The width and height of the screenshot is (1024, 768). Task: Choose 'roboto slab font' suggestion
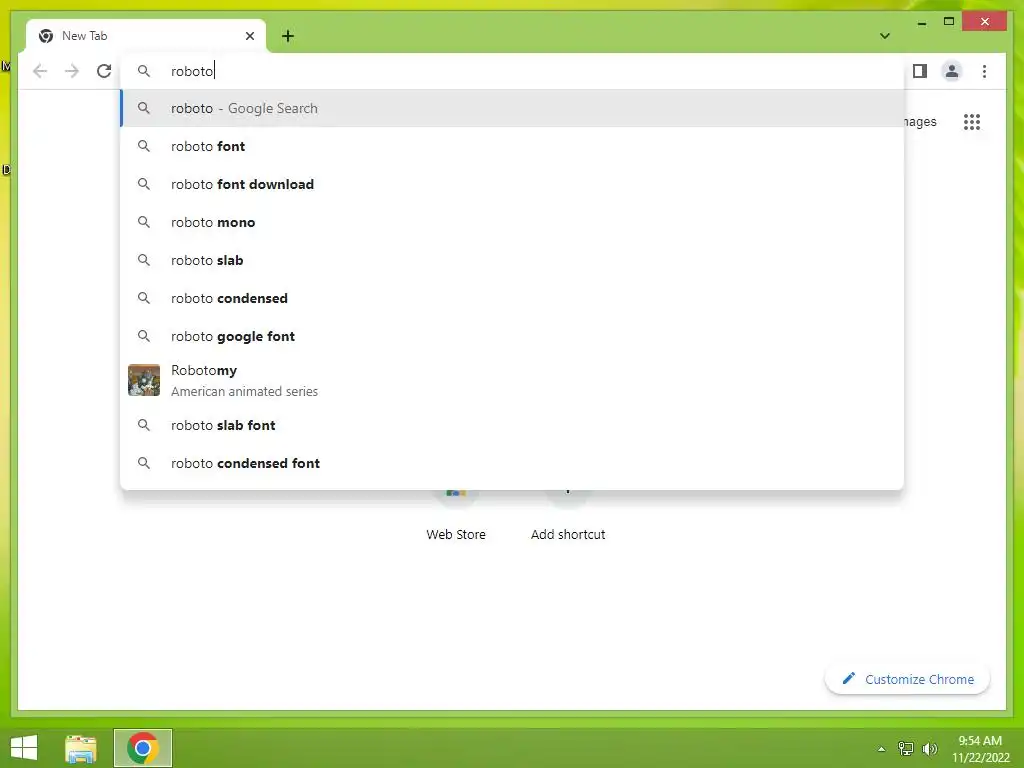tap(513, 425)
